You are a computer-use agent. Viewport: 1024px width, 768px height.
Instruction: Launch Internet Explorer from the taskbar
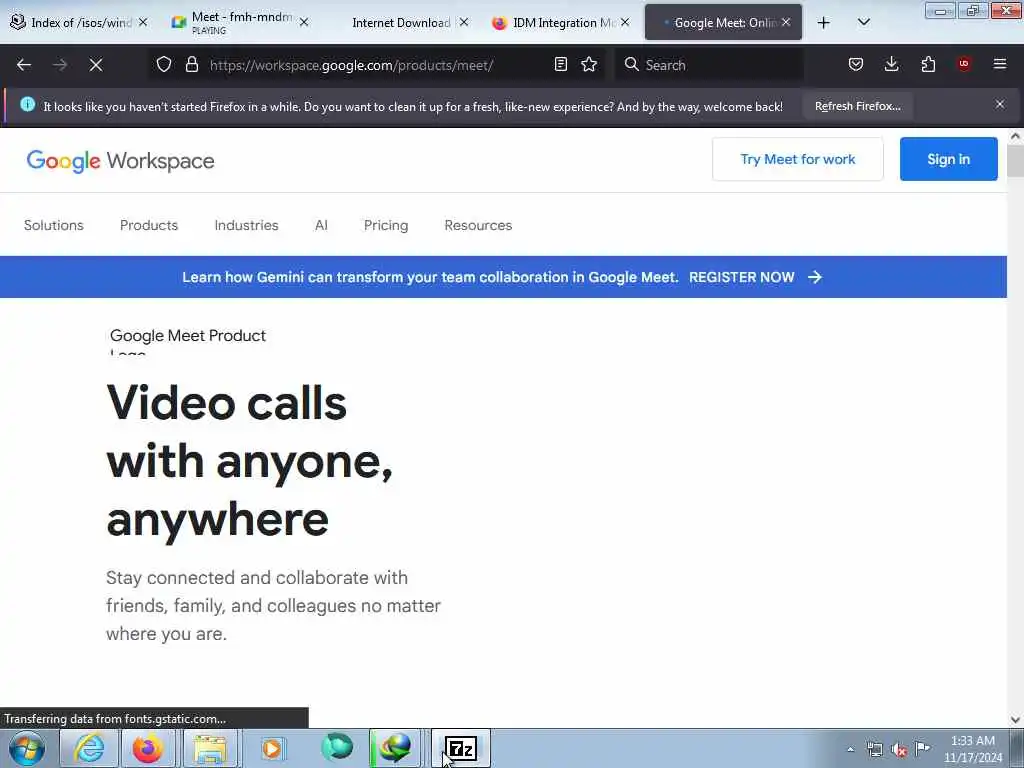[89, 748]
